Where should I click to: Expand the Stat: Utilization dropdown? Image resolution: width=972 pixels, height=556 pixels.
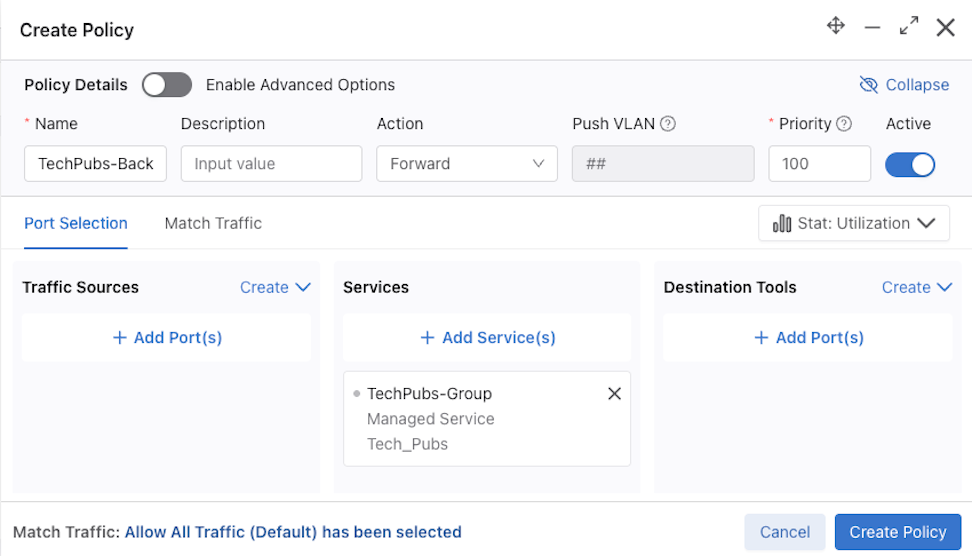pyautogui.click(x=854, y=223)
